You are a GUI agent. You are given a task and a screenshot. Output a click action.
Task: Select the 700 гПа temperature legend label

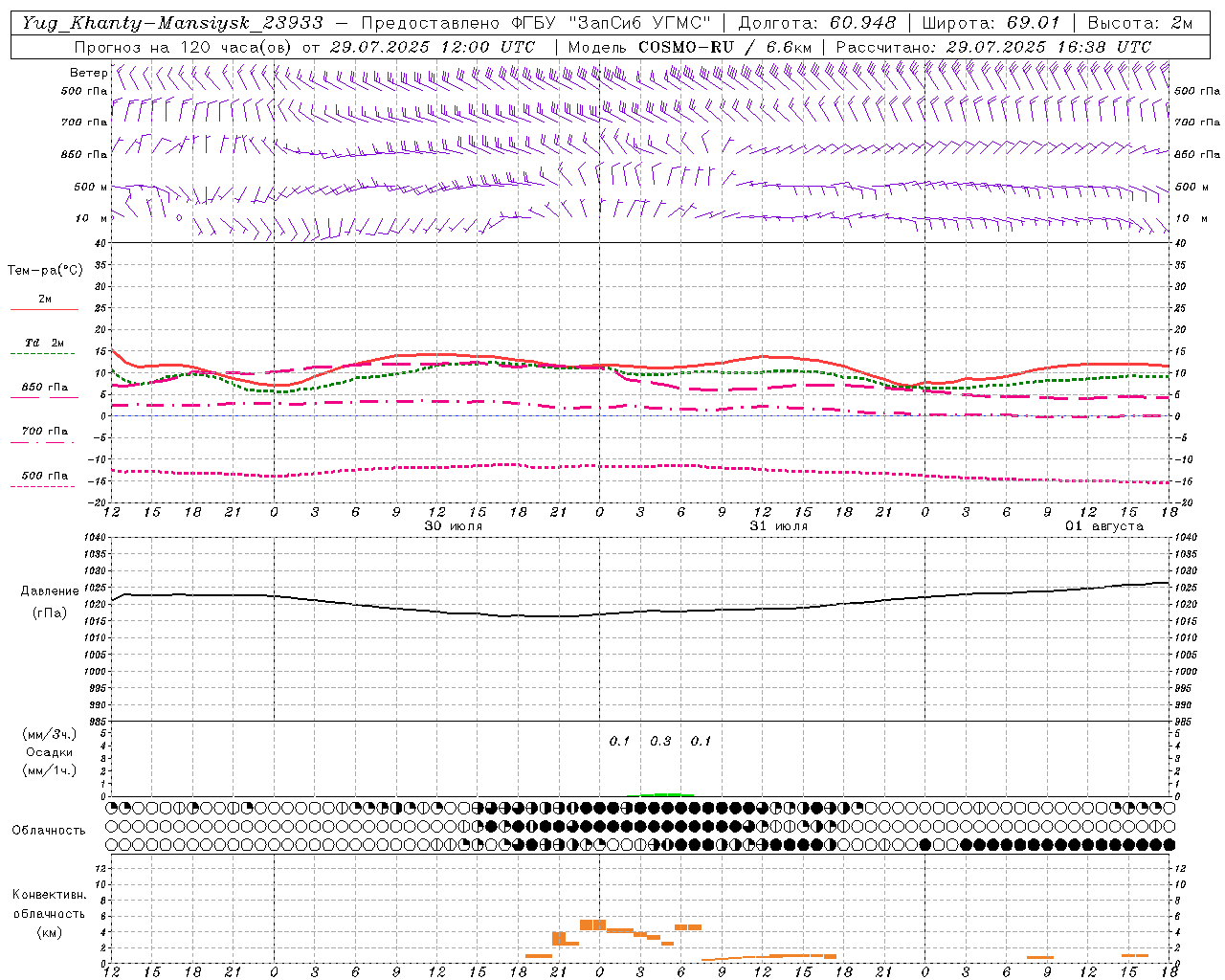(44, 432)
